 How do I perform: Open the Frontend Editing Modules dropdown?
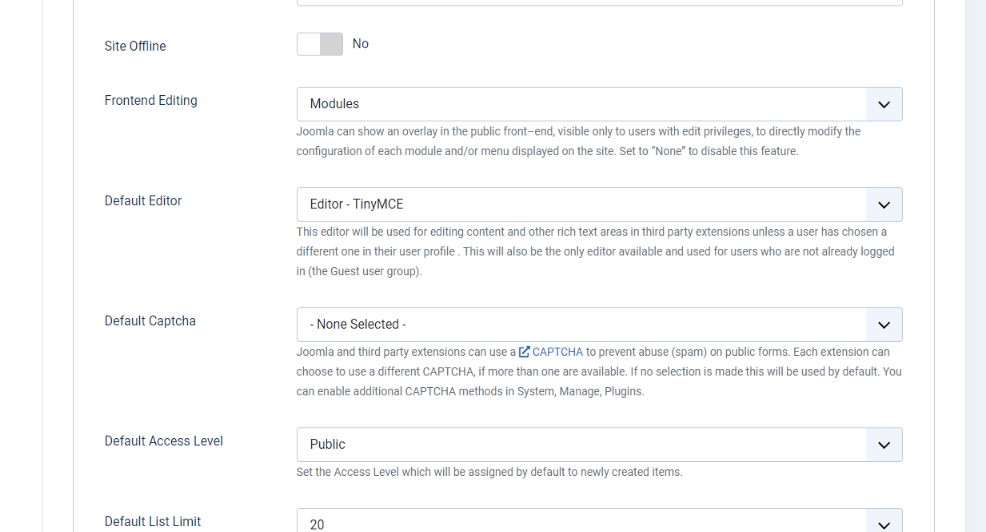pyautogui.click(x=599, y=104)
